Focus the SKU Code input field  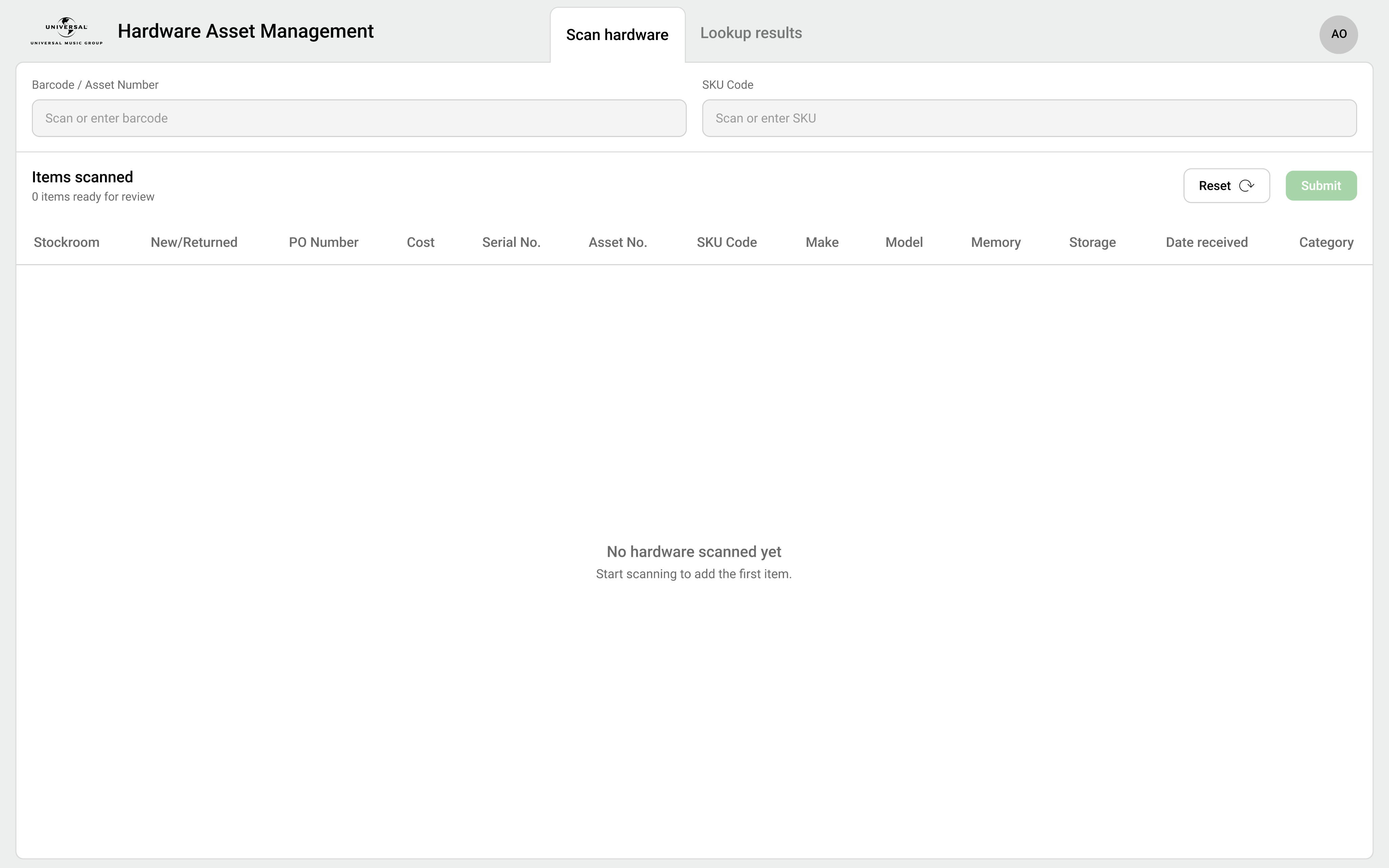(1029, 118)
